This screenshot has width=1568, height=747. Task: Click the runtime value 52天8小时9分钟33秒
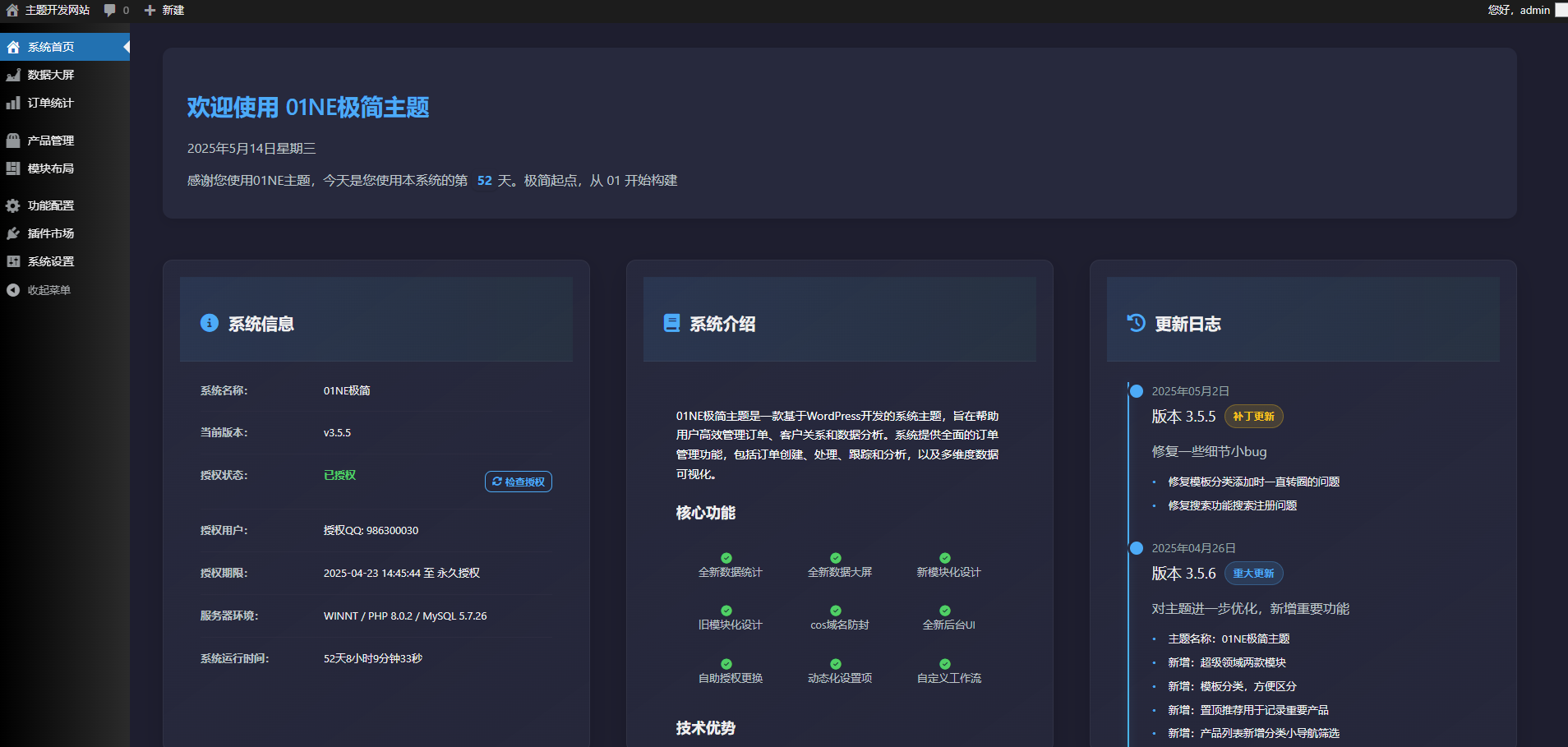tap(373, 658)
